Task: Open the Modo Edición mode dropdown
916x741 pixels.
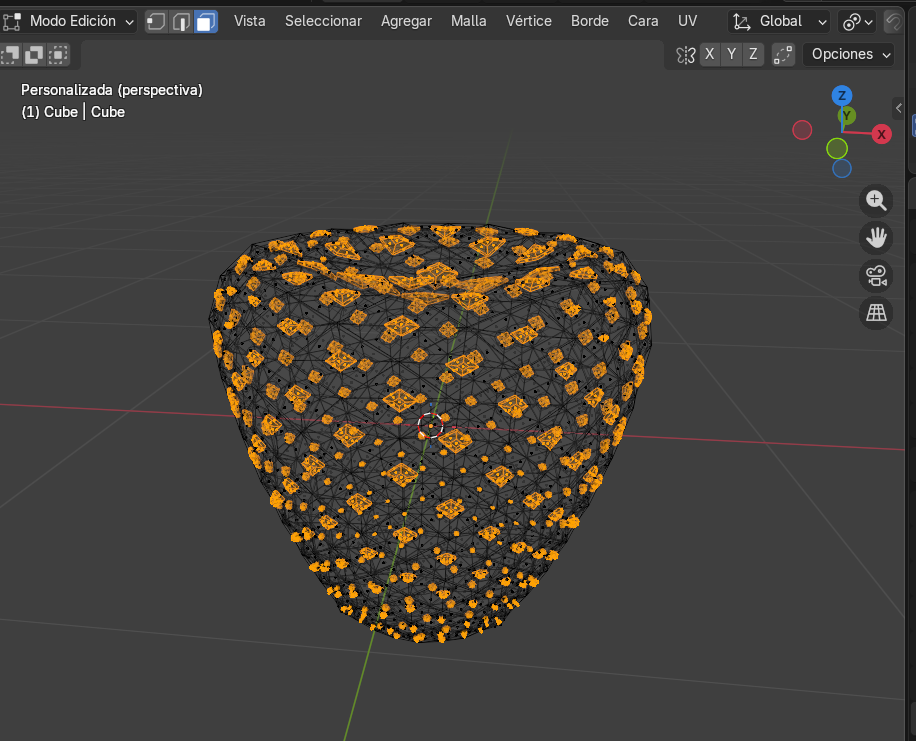Action: pyautogui.click(x=70, y=21)
